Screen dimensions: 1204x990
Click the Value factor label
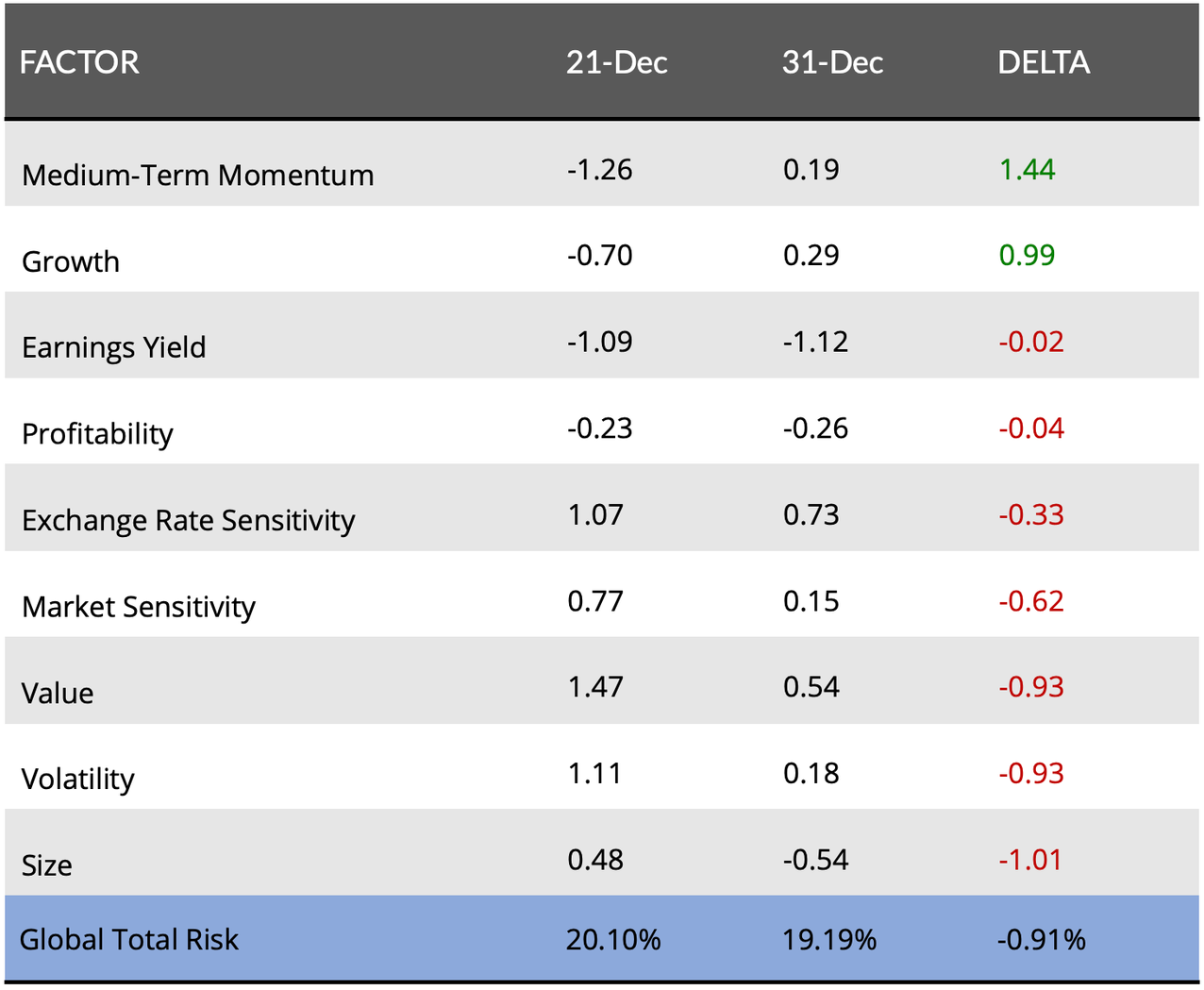pyautogui.click(x=58, y=694)
